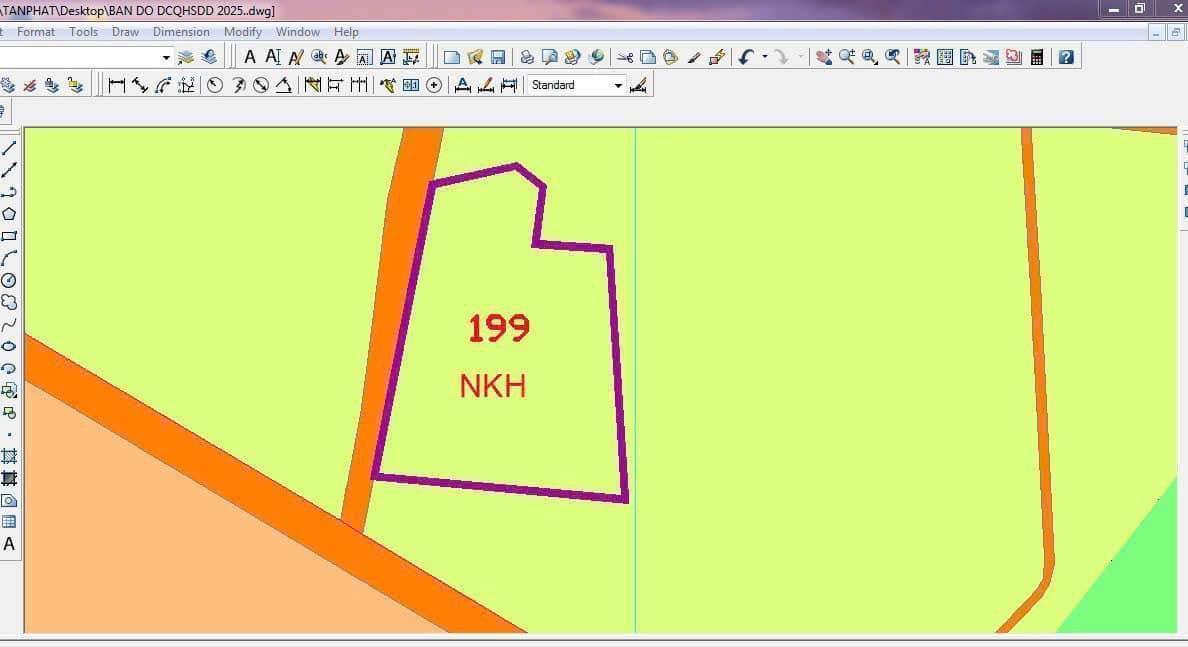Screen dimensions: 1188x647
Task: Select the Revision Cloud tool
Action: pyautogui.click(x=9, y=302)
